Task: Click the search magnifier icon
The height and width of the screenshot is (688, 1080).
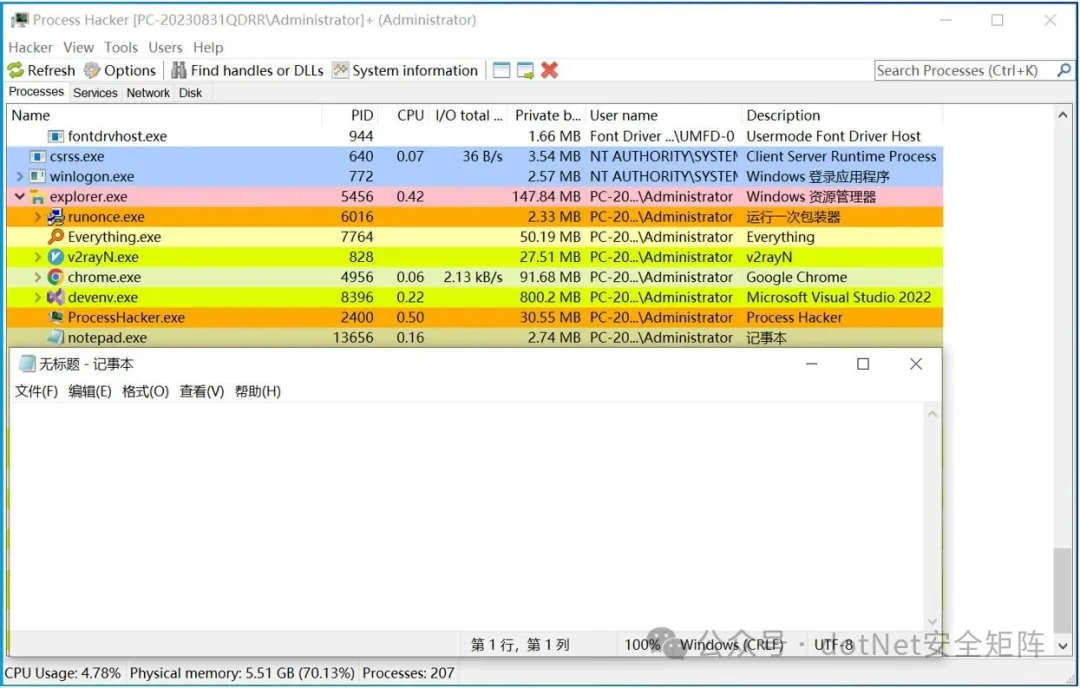Action: click(1064, 70)
